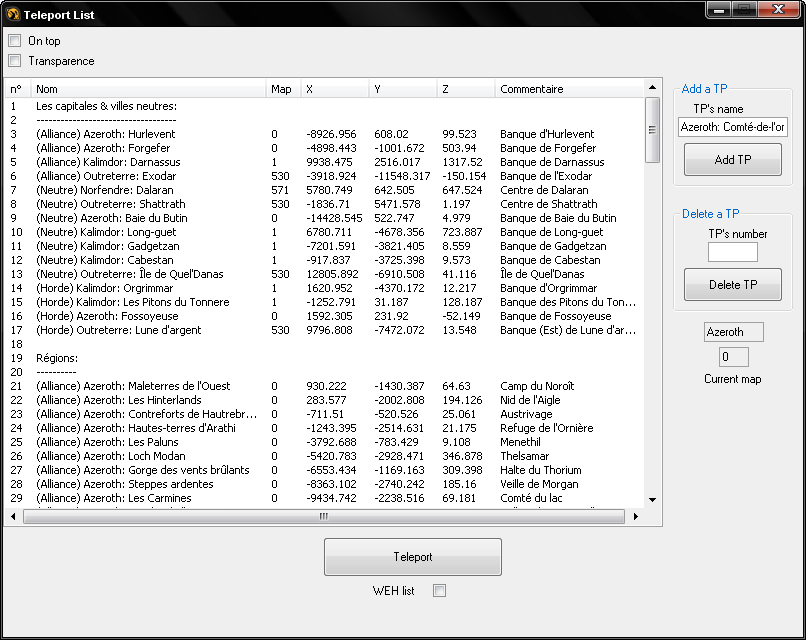Click comment Halte du Thorium

[541, 470]
